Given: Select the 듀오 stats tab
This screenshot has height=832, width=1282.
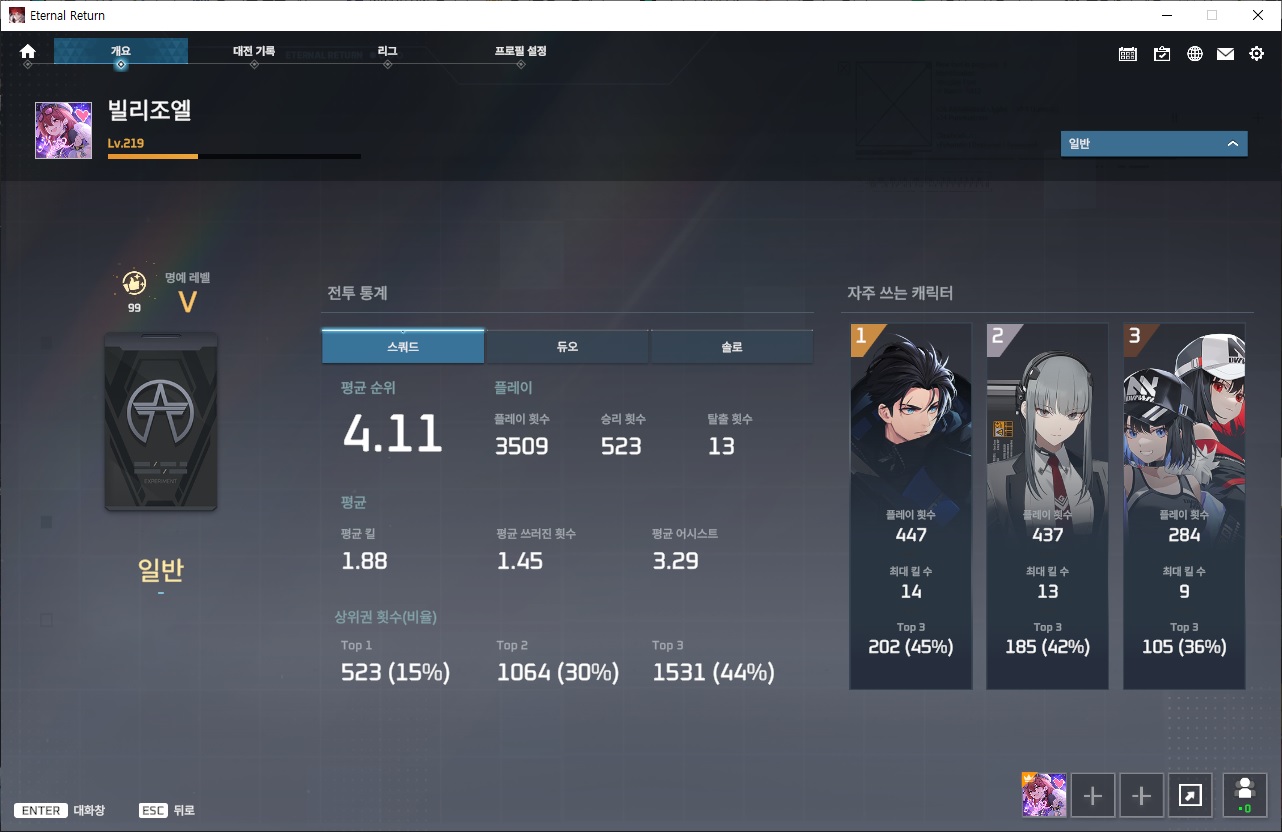Looking at the screenshot, I should click(567, 347).
